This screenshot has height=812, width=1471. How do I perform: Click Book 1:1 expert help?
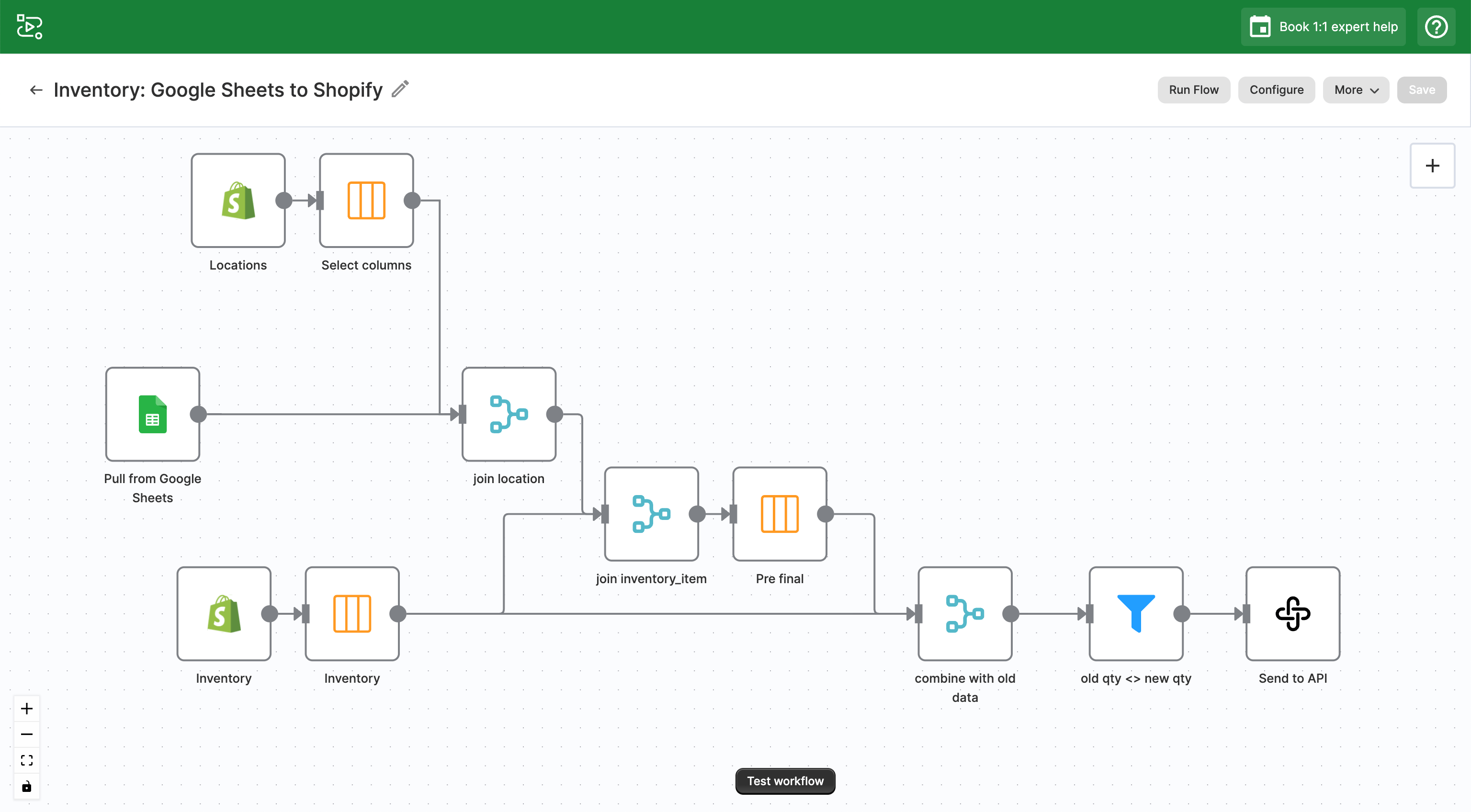[1323, 27]
